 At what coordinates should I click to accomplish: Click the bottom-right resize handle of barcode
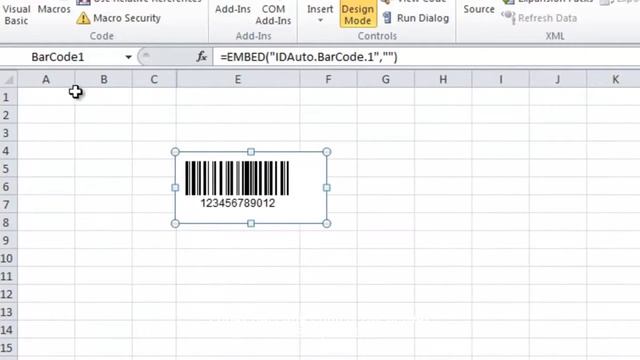coord(327,224)
